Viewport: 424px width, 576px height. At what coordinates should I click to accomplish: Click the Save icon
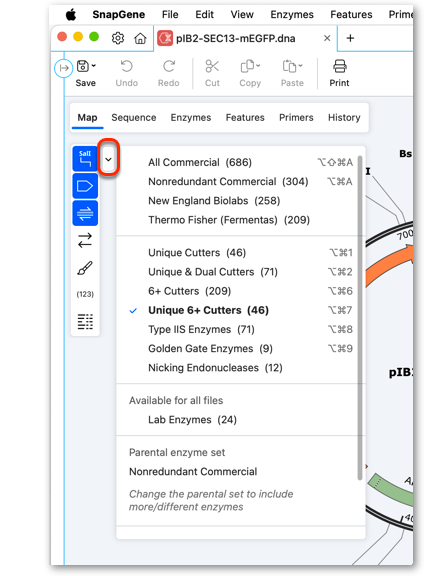click(83, 66)
